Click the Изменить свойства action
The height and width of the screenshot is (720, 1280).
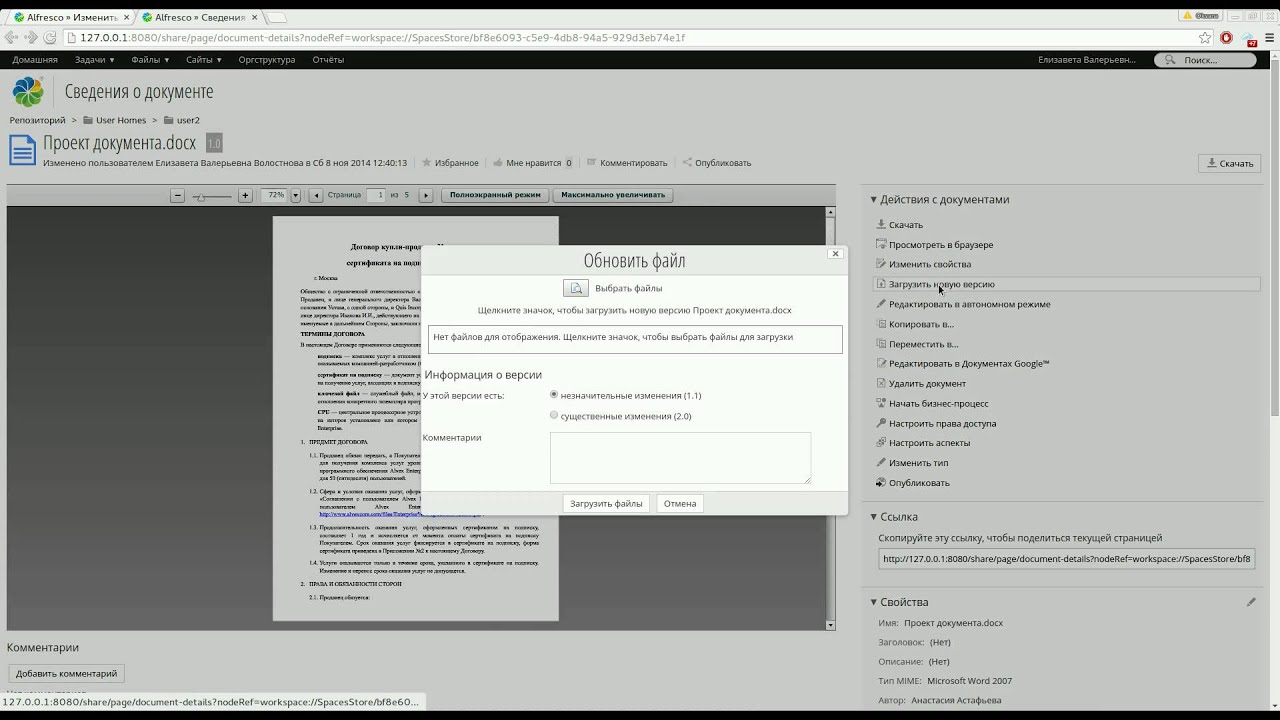pos(929,264)
